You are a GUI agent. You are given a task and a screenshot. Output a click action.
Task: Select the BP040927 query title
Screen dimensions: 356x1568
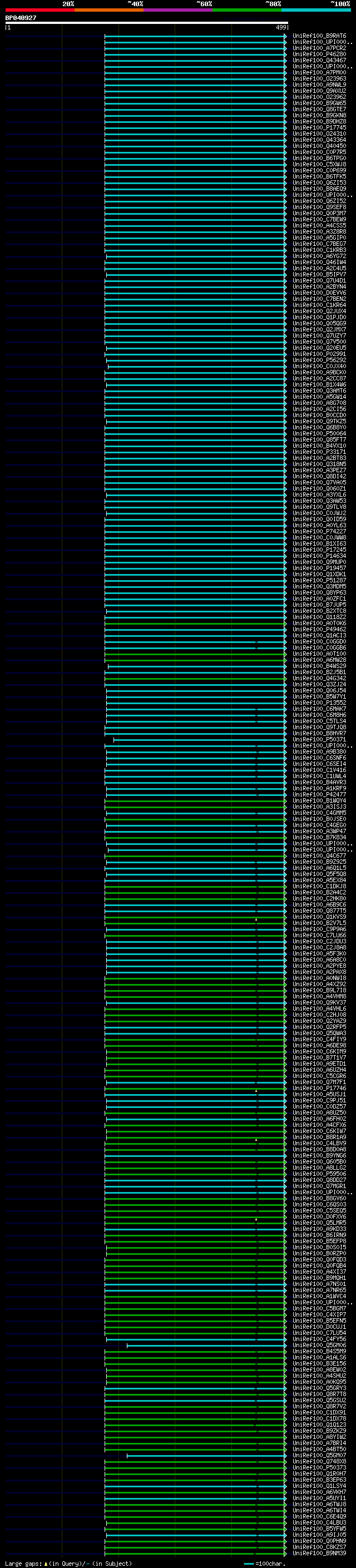click(x=21, y=18)
